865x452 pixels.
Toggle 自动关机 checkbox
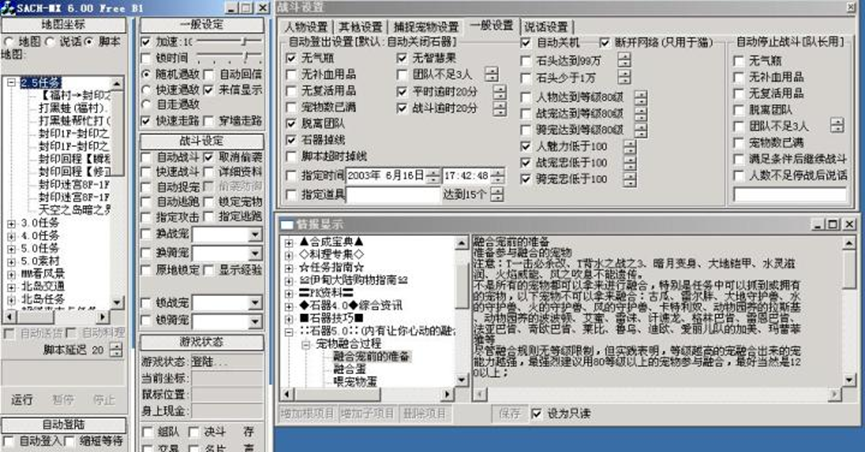[526, 43]
